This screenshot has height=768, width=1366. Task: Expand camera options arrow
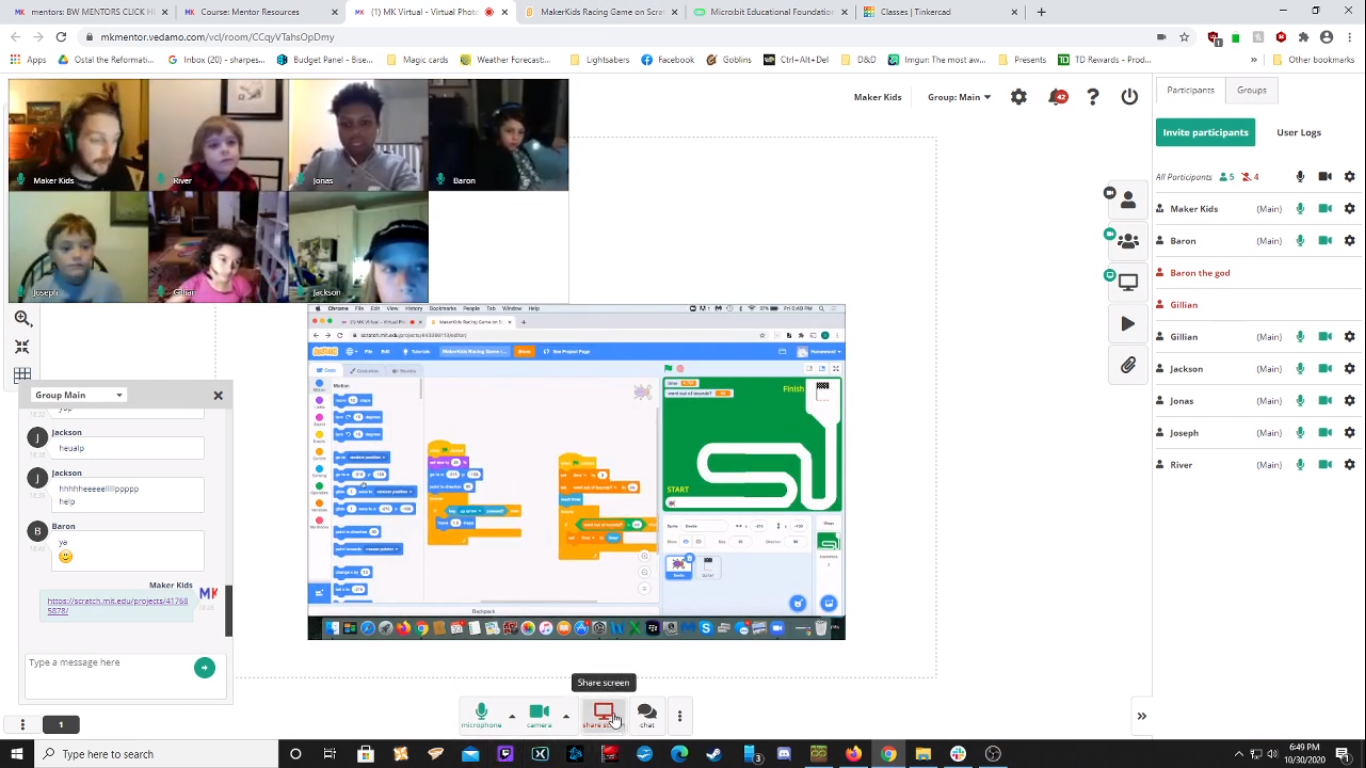[x=566, y=716]
